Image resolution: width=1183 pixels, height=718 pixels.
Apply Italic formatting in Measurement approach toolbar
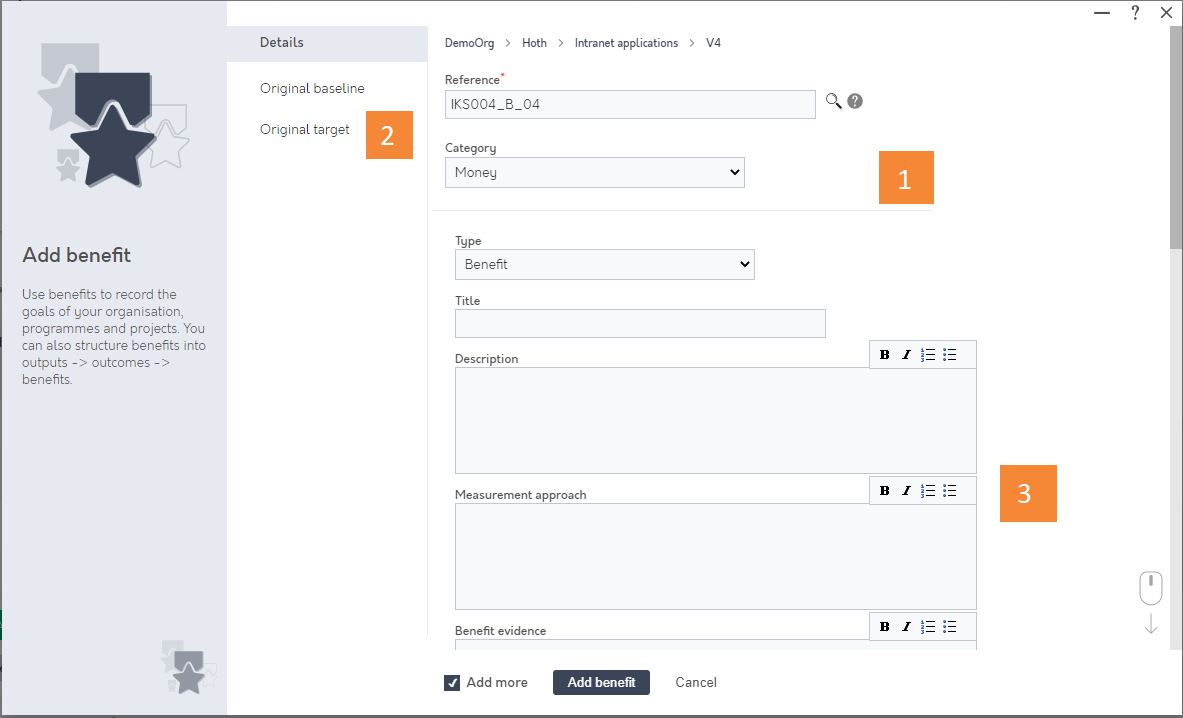pyautogui.click(x=906, y=490)
